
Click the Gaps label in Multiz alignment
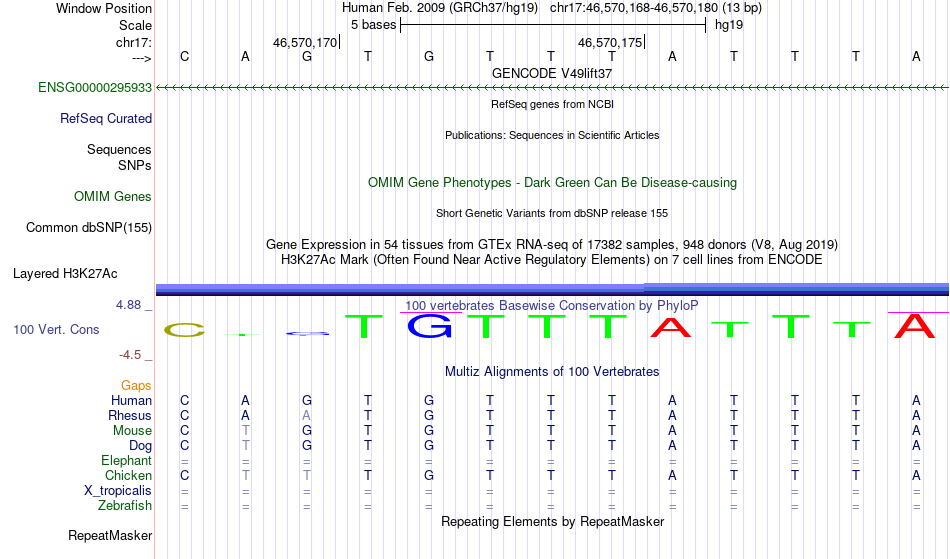136,386
